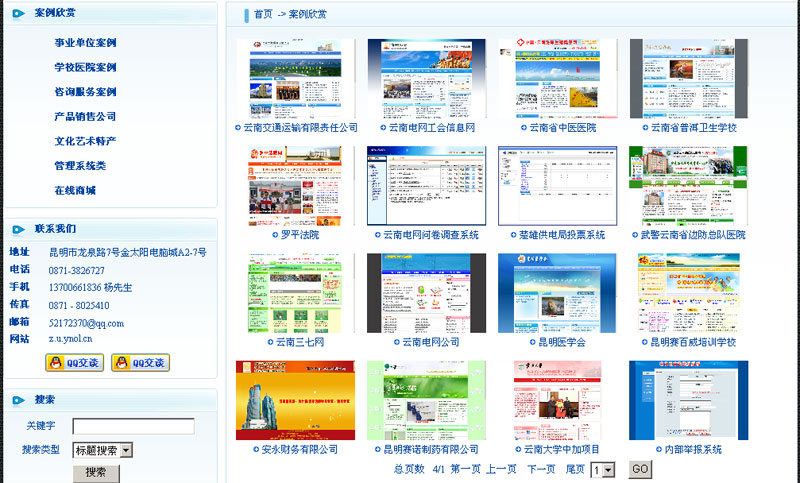Screen dimensions: 800x483
Task: Choose the 管理系统类 category
Action: [80, 166]
